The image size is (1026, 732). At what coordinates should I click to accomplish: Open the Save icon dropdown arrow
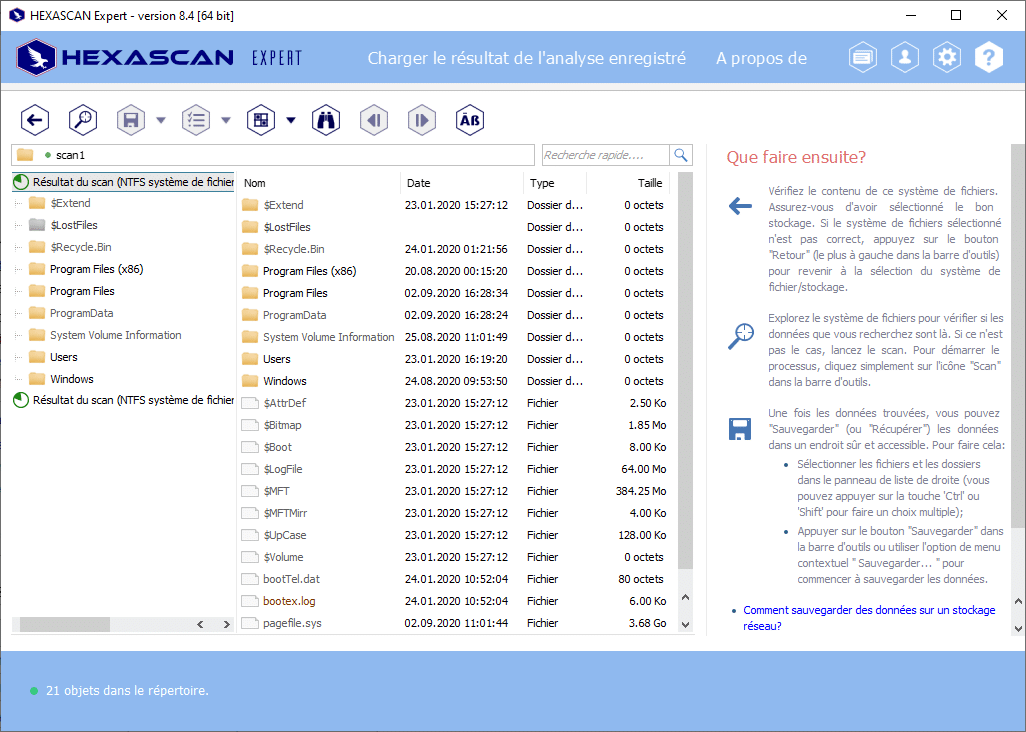(x=161, y=120)
